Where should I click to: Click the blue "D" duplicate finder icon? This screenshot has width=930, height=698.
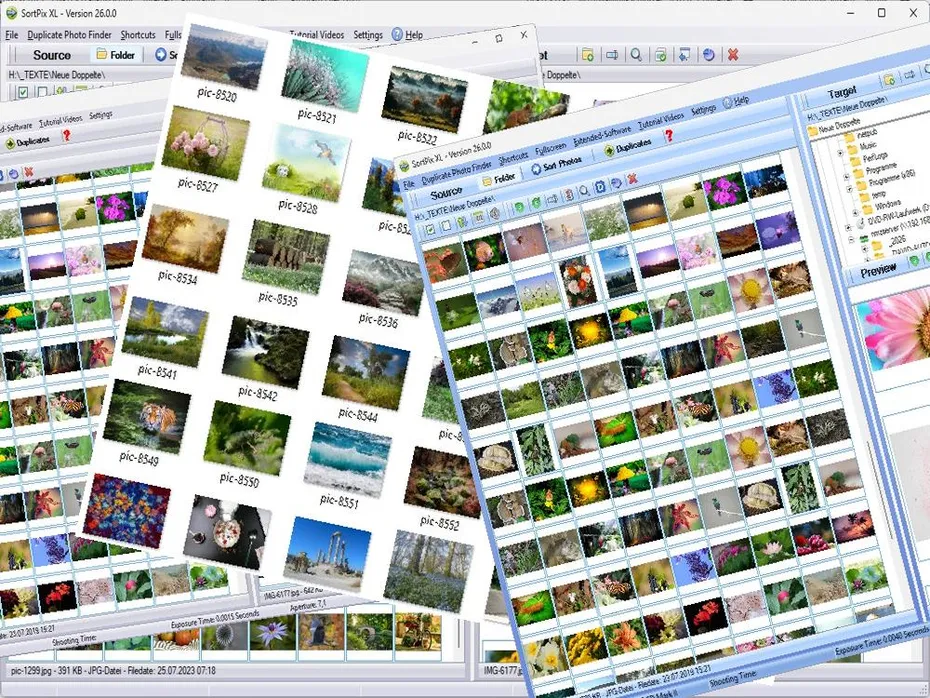[600, 186]
